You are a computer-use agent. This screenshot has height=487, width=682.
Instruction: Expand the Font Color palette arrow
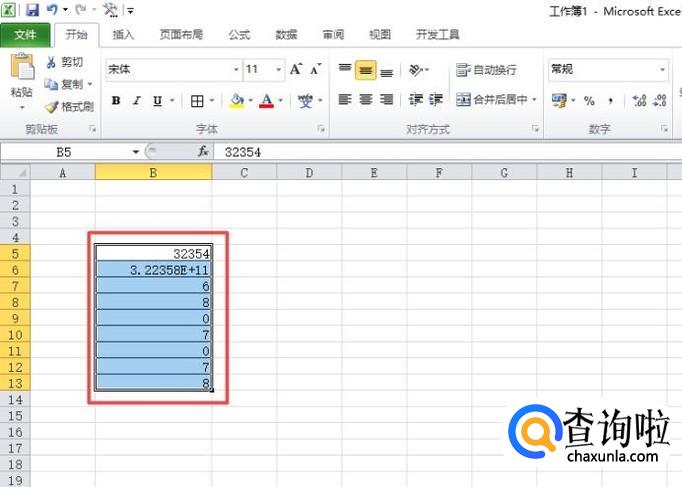(x=281, y=101)
